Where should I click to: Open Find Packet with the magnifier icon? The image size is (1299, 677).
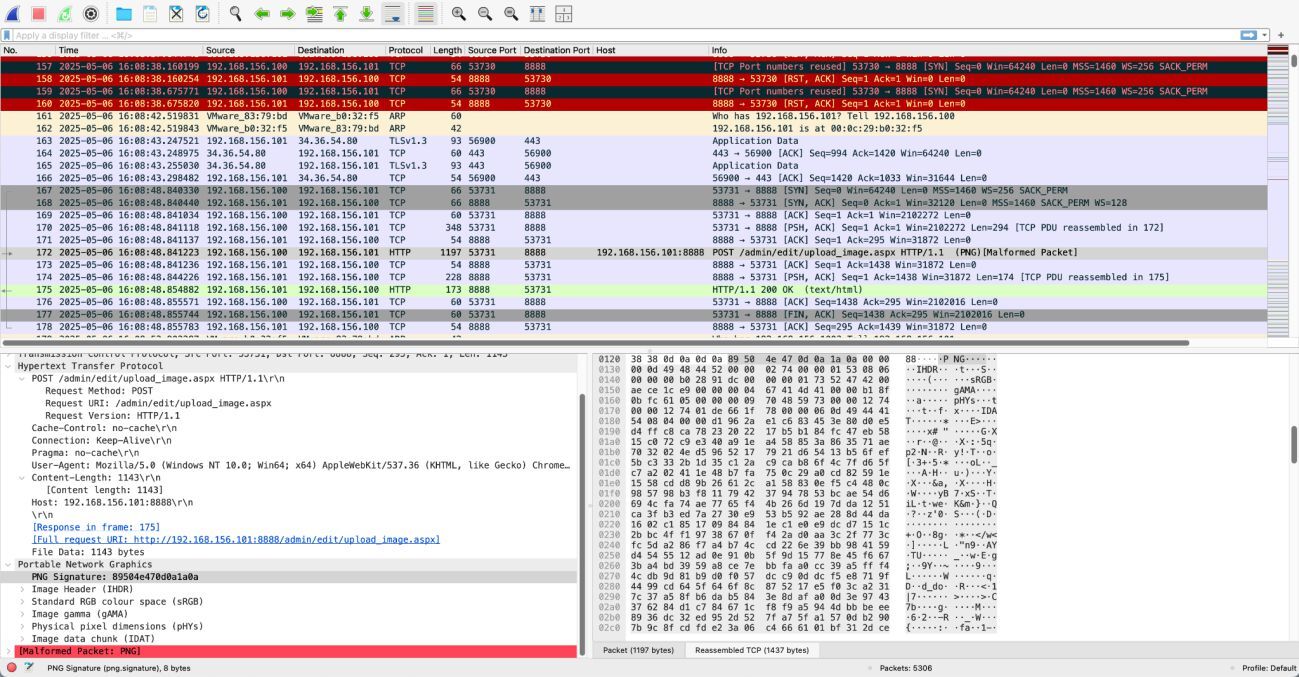[x=236, y=14]
